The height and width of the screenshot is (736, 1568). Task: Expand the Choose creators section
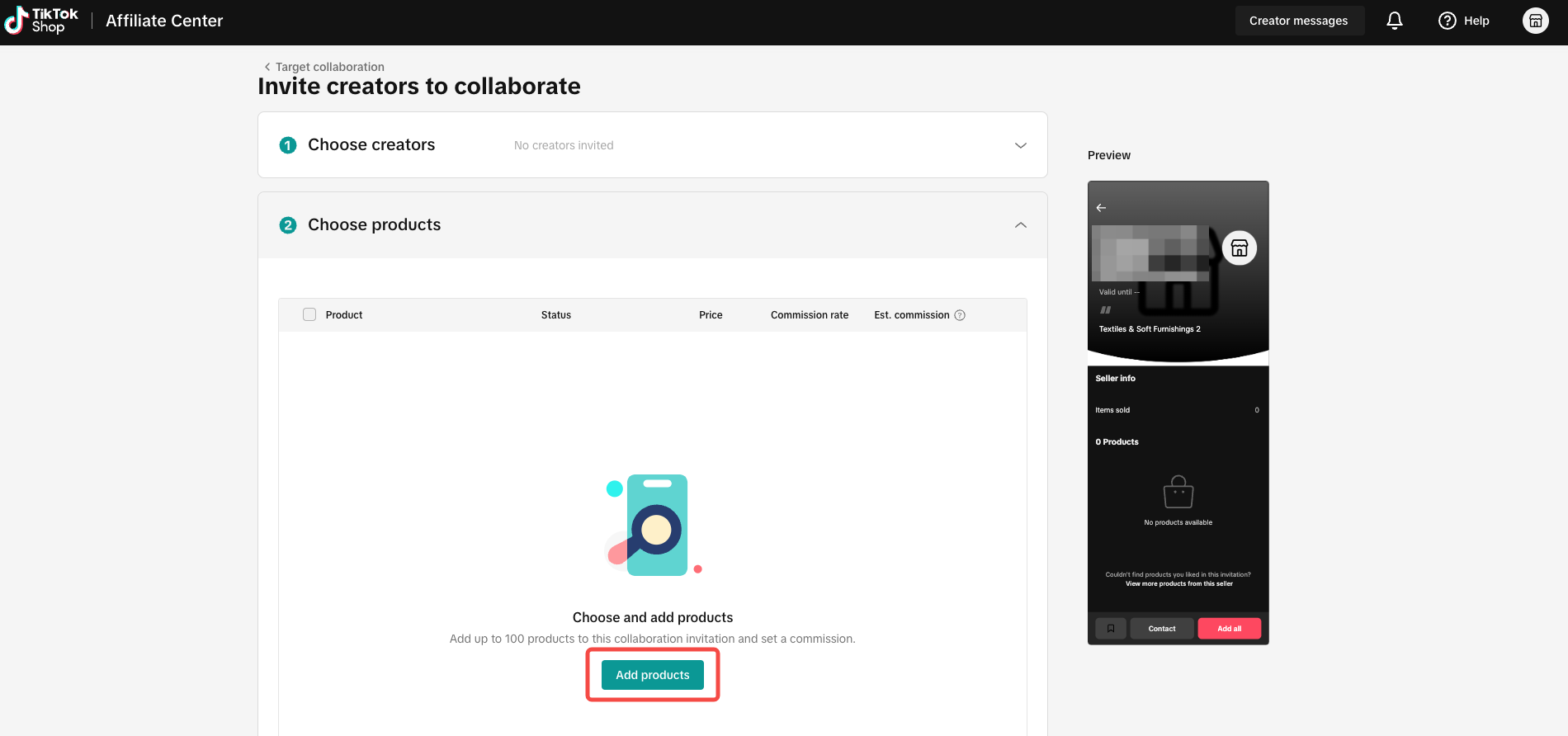pyautogui.click(x=1021, y=145)
